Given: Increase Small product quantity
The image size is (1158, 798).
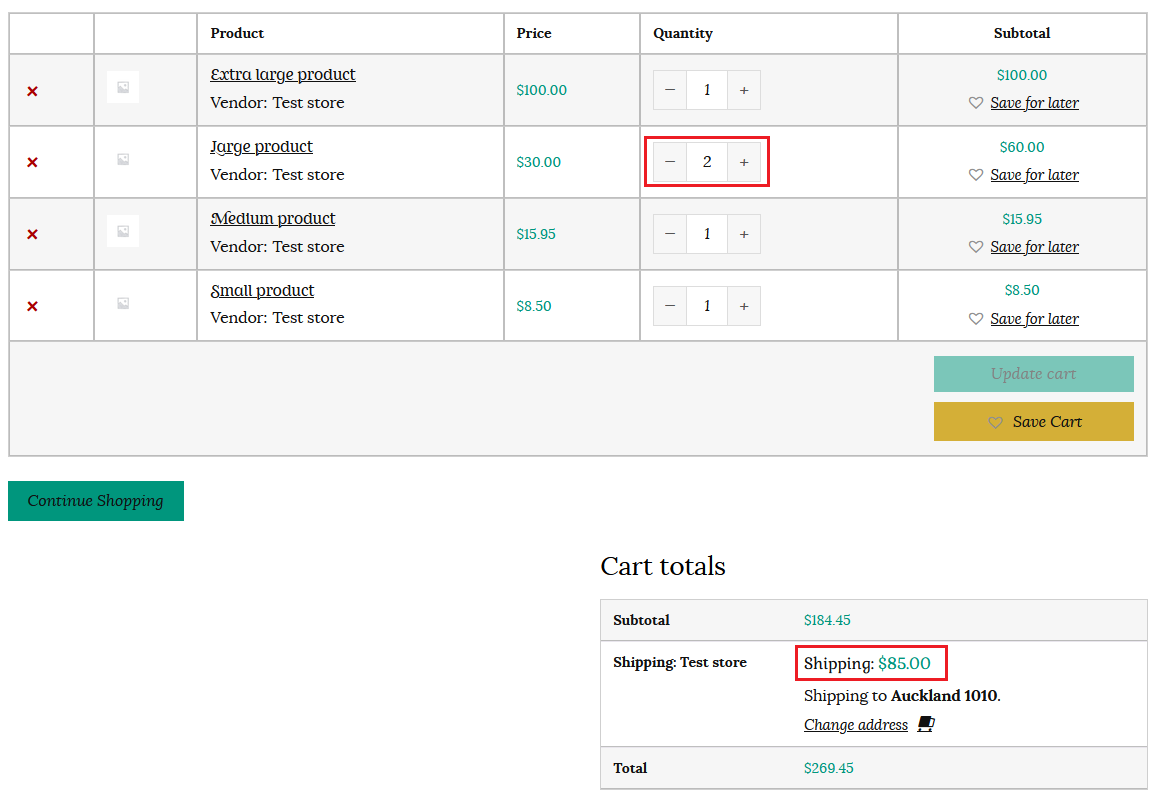Looking at the screenshot, I should point(744,306).
